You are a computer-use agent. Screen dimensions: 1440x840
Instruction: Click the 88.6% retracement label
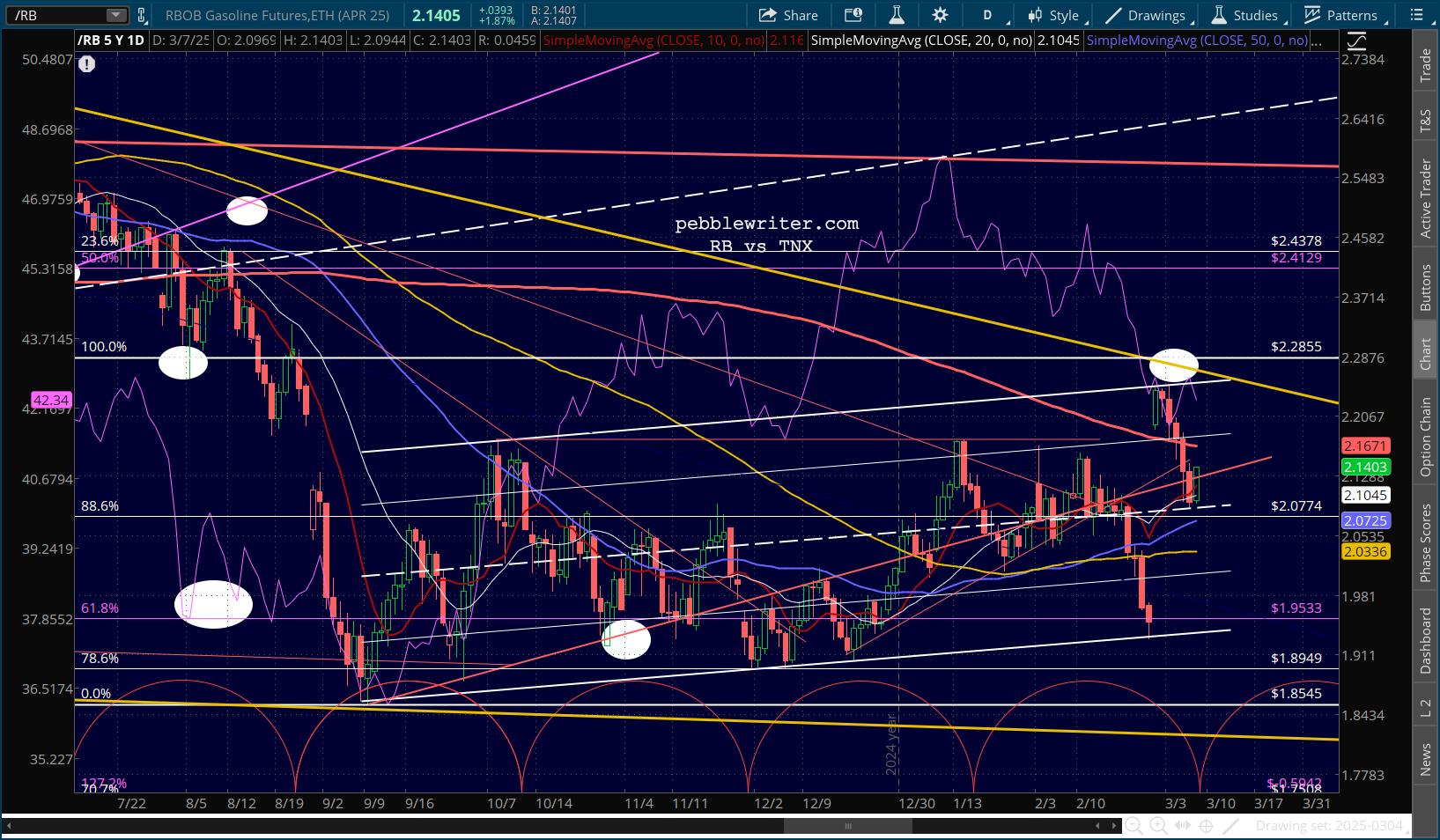100,506
